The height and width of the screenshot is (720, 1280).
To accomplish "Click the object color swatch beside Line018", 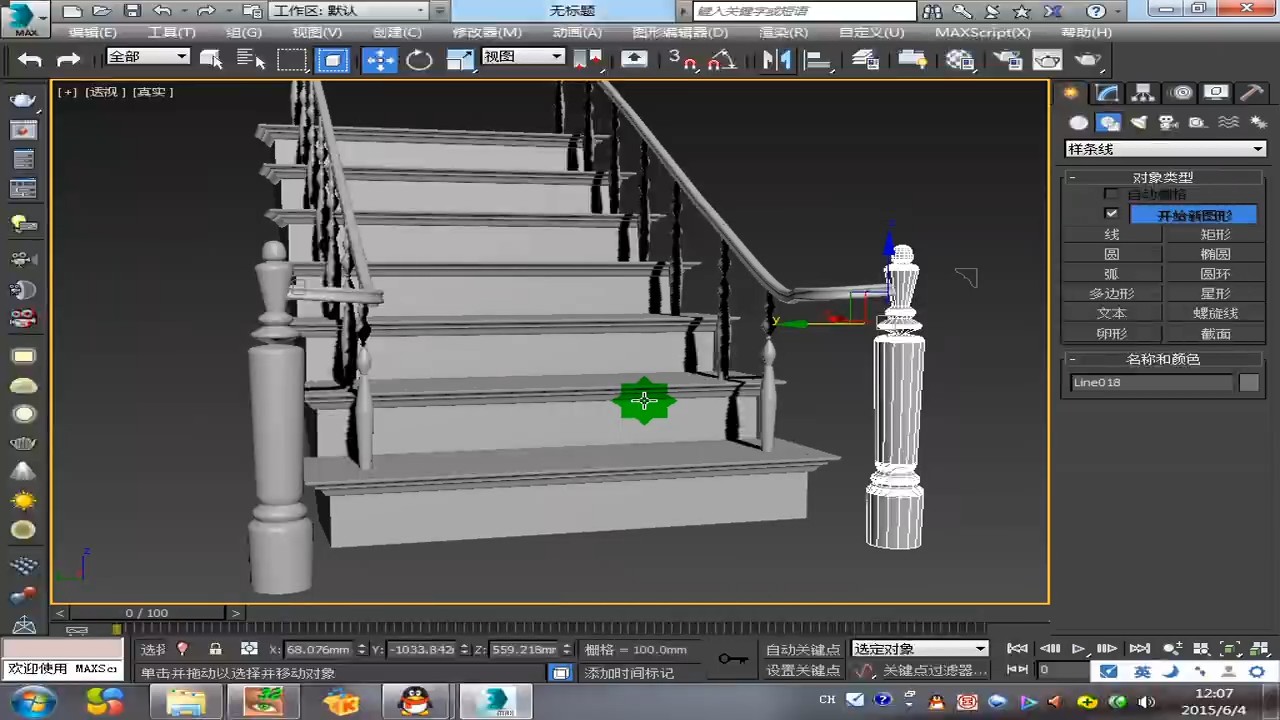I will pos(1249,382).
